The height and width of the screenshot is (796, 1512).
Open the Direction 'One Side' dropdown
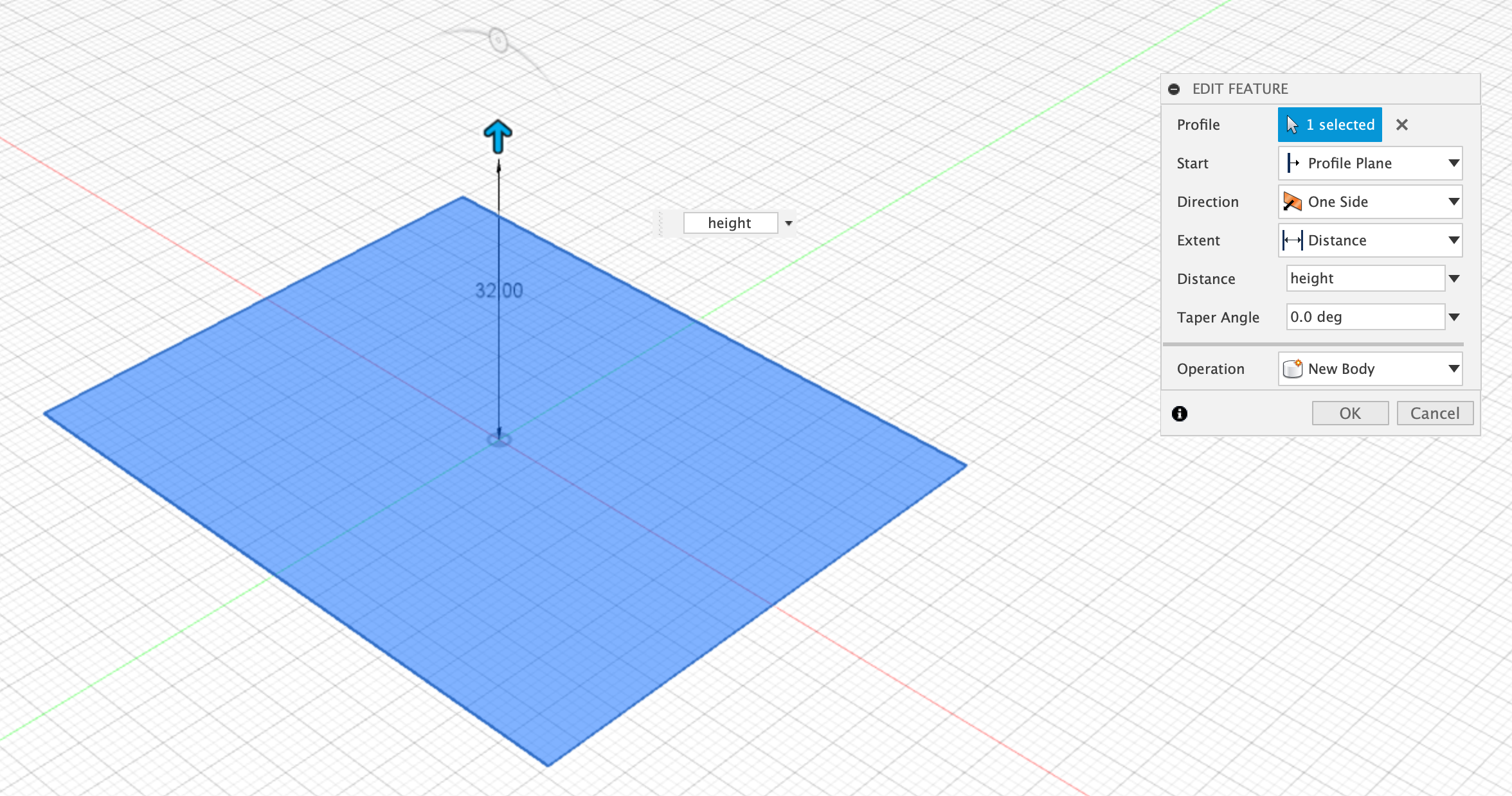[1370, 202]
